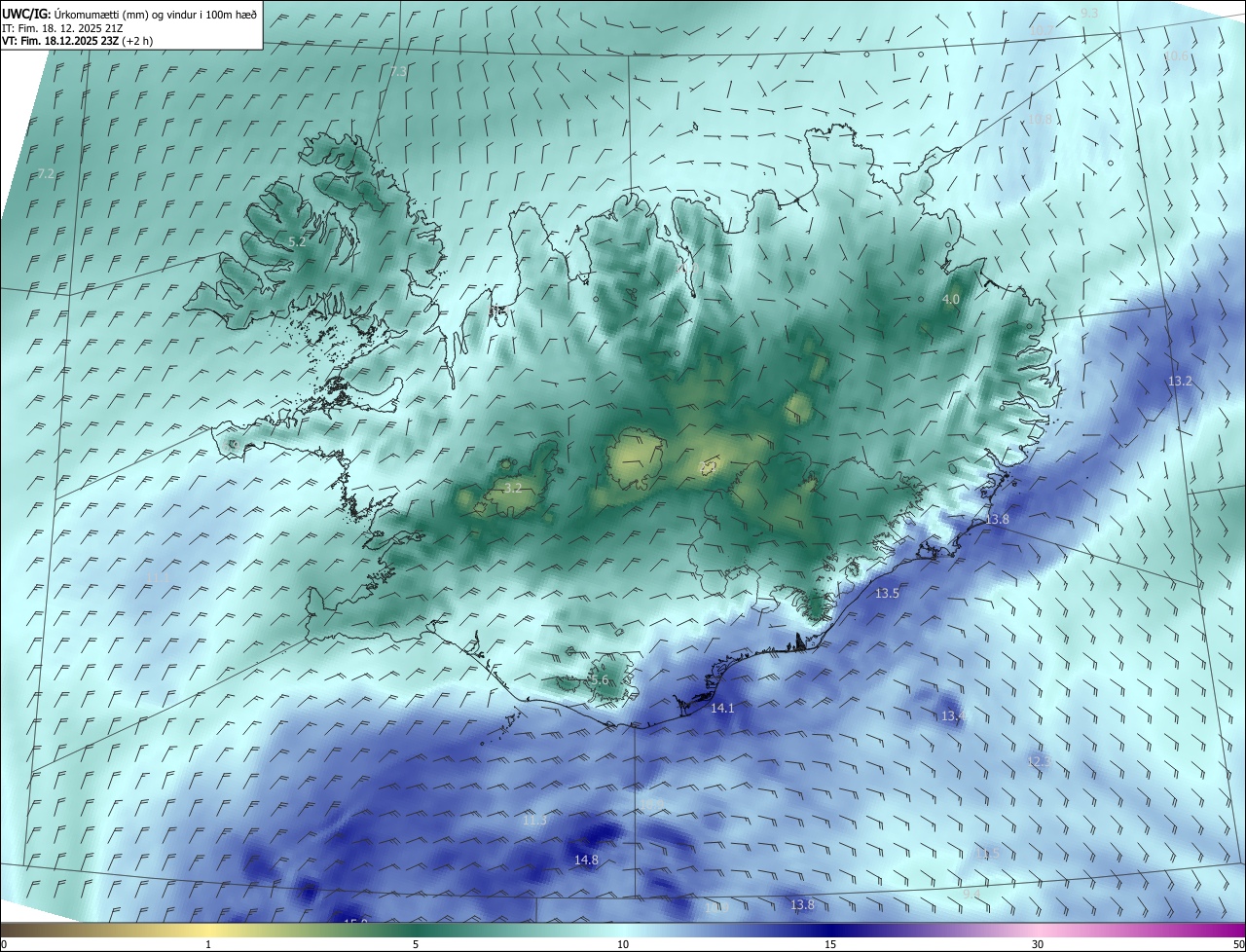Click the 4.0 value label in the northeast
The image size is (1246, 952).
951,300
